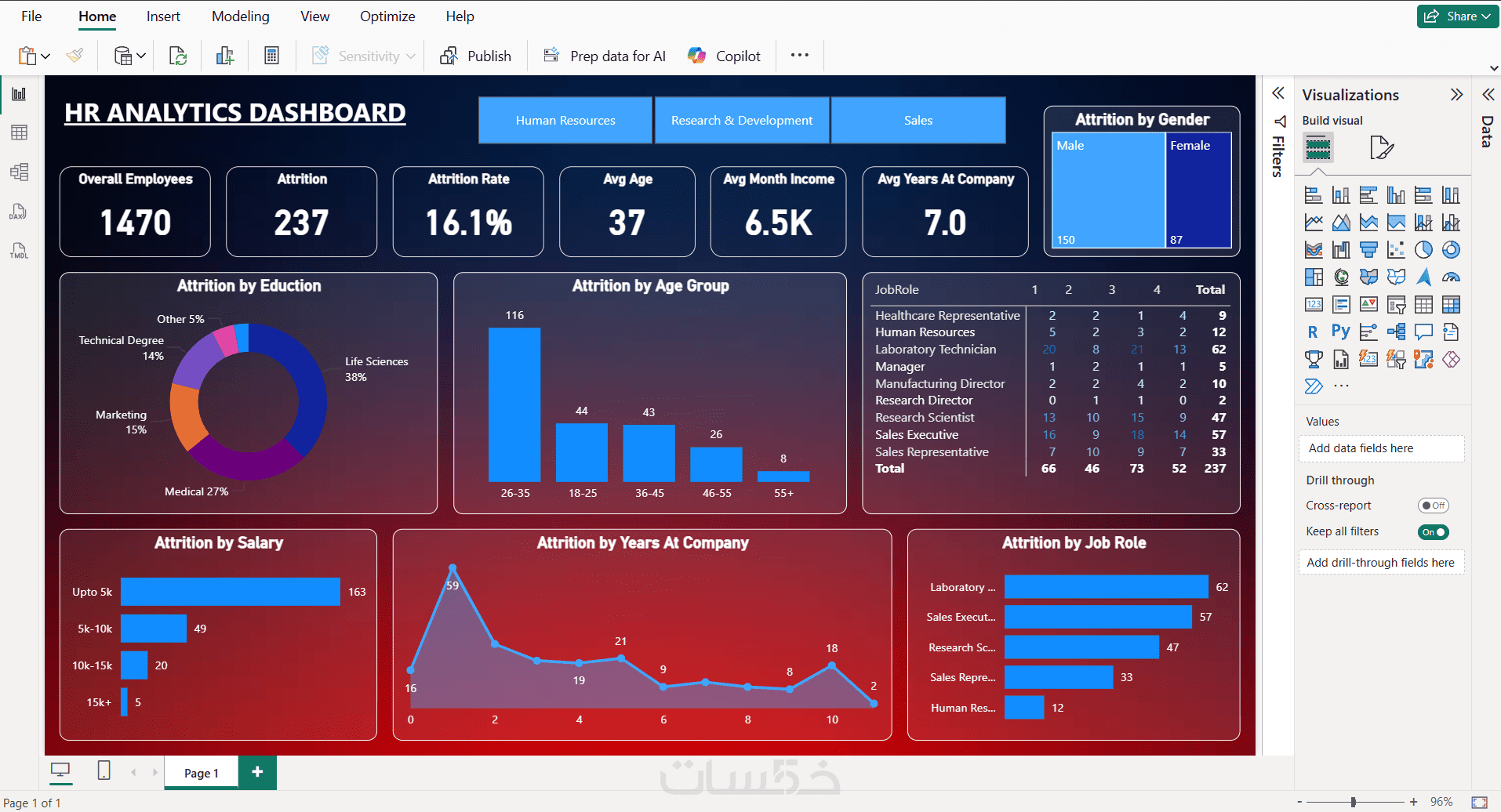Open the Modeling ribbon tab
The image size is (1501, 812).
click(x=240, y=16)
